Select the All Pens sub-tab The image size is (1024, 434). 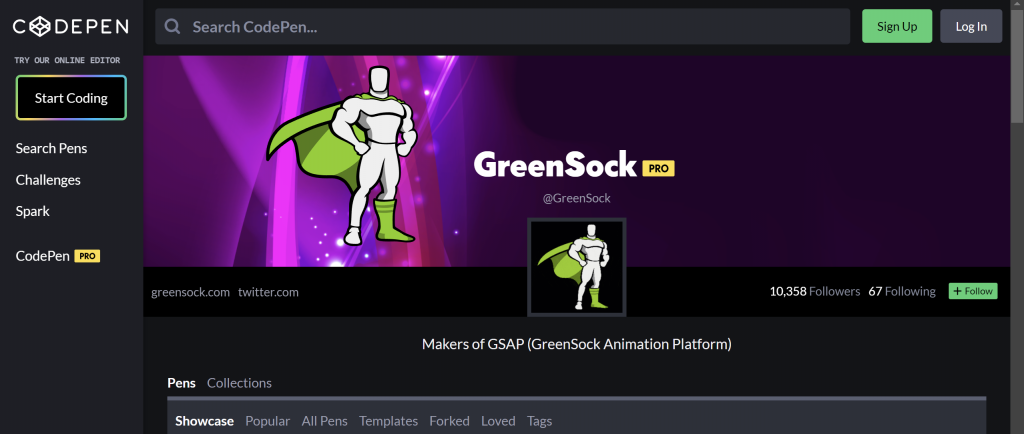(325, 421)
